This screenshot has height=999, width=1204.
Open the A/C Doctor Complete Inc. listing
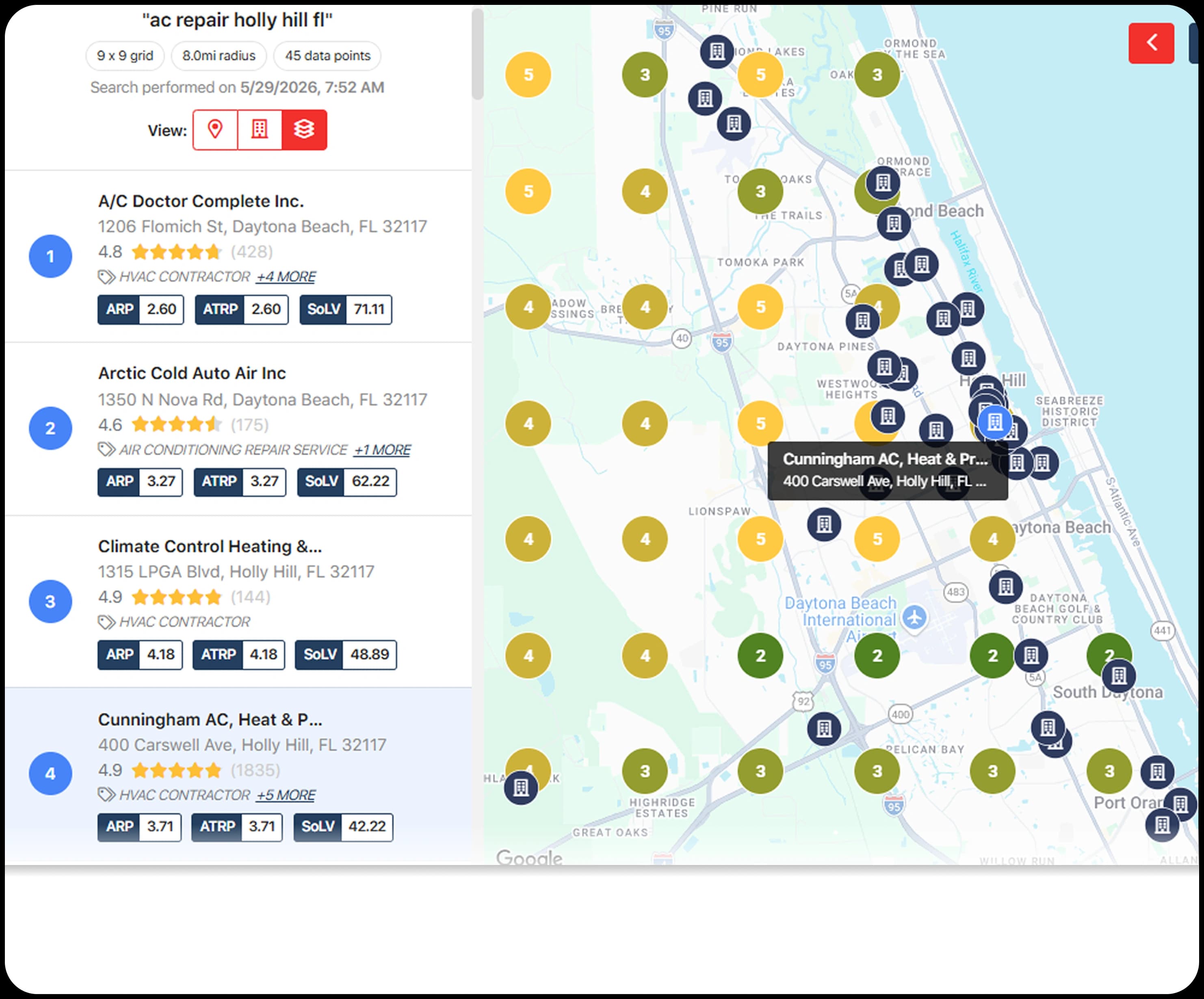point(201,201)
